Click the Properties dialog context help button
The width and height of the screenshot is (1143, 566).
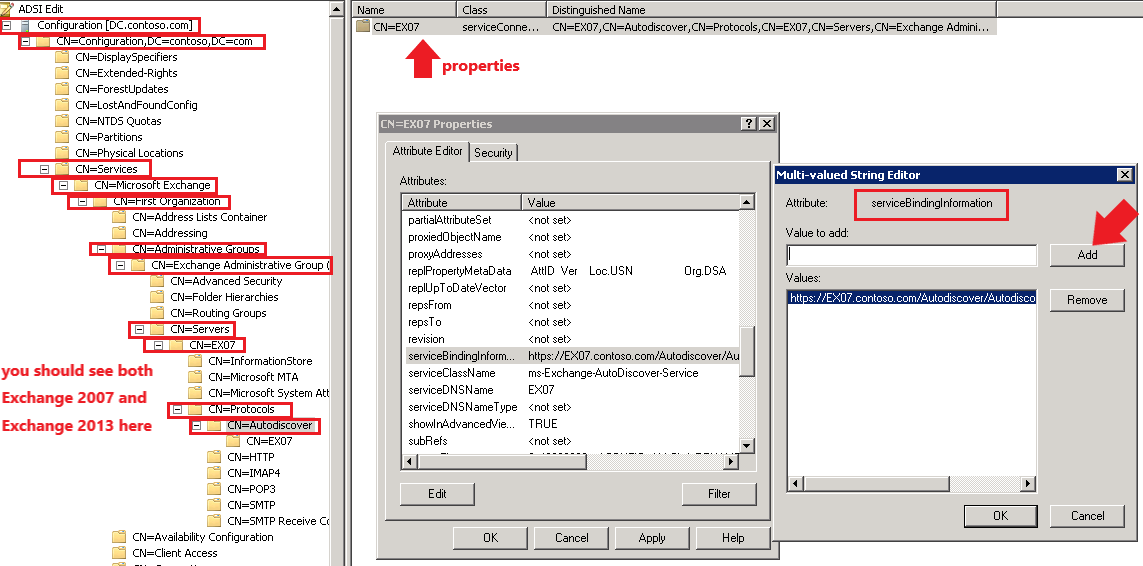(x=749, y=124)
